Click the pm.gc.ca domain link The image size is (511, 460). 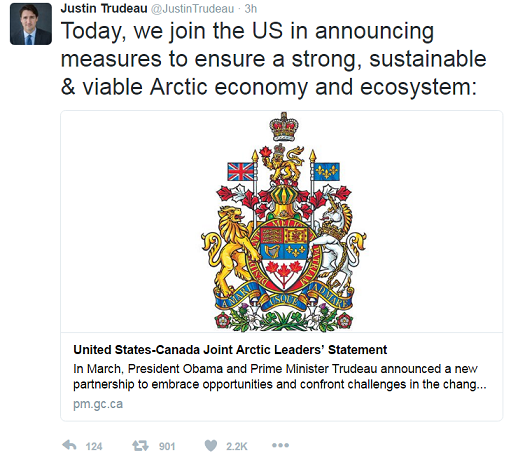point(98,404)
